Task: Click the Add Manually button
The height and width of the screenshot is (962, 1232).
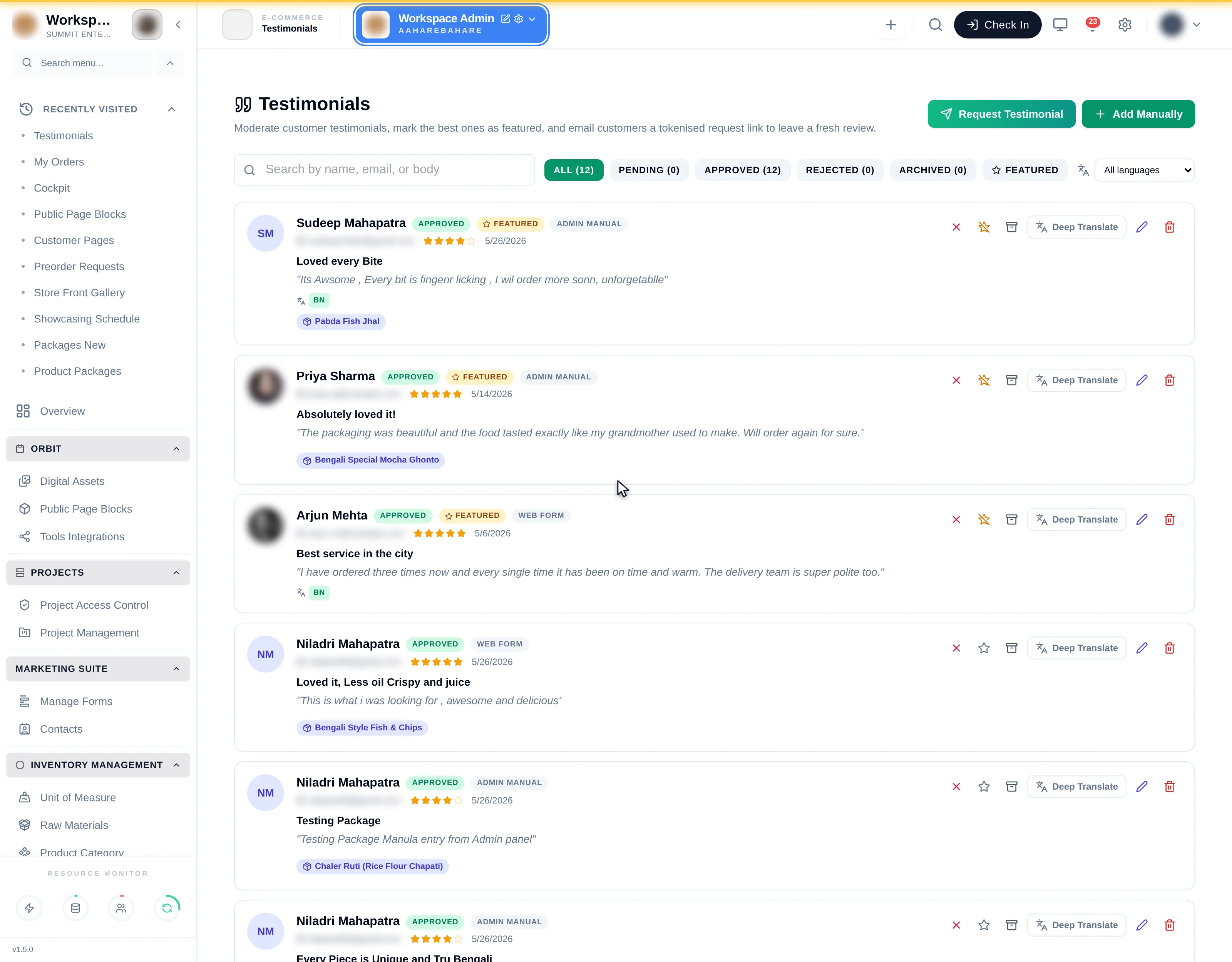Action: click(x=1138, y=114)
